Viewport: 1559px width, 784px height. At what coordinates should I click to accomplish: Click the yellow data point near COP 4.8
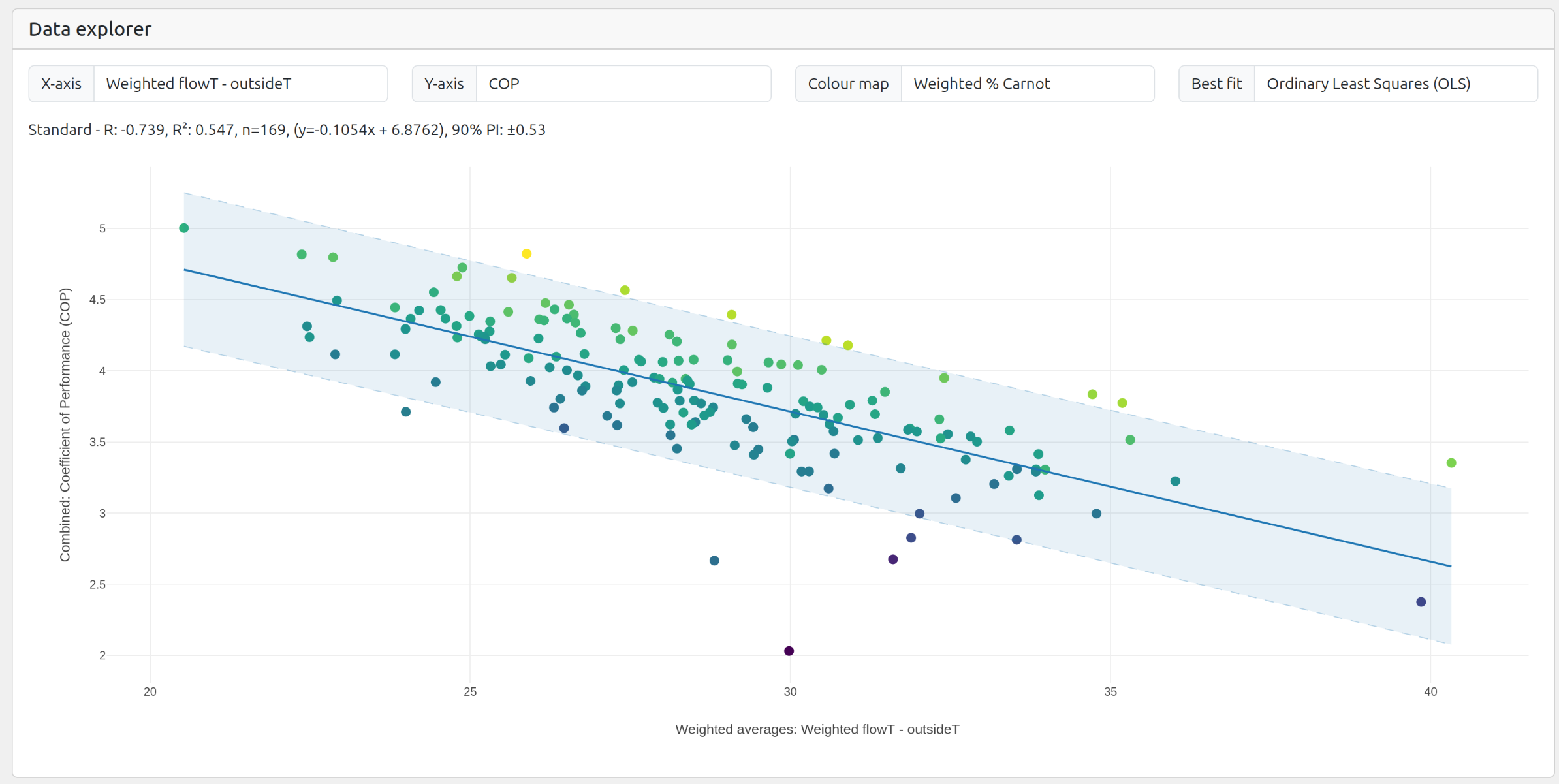point(526,253)
